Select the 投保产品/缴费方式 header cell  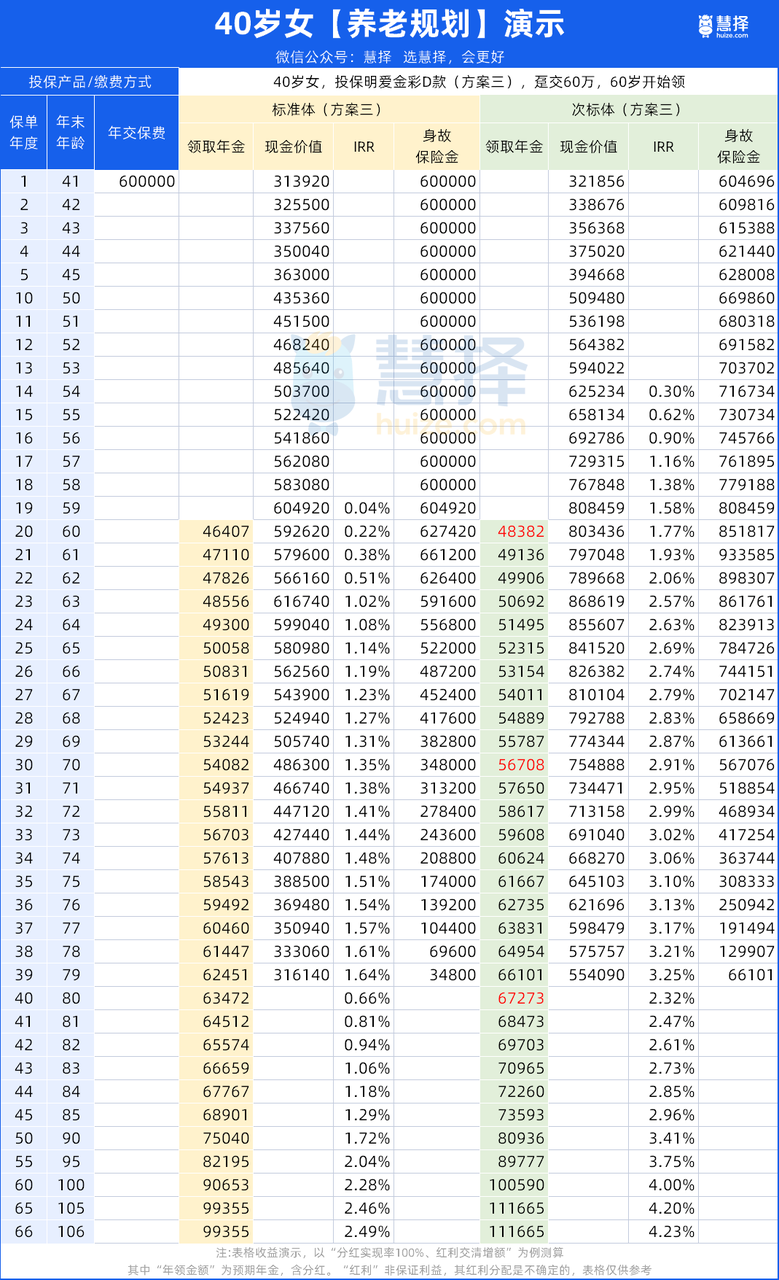90,82
